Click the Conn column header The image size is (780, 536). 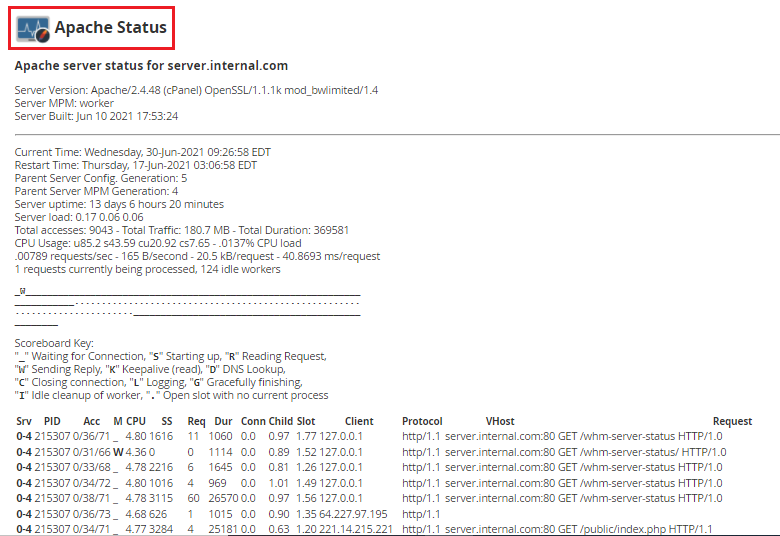(253, 421)
